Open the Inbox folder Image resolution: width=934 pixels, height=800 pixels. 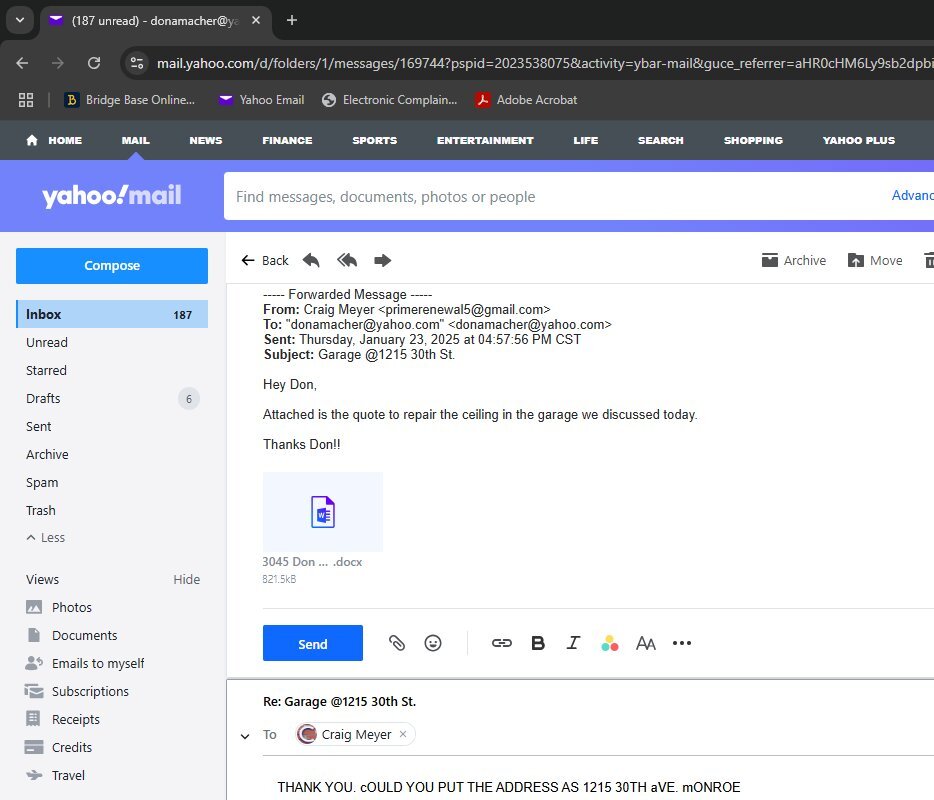click(112, 314)
